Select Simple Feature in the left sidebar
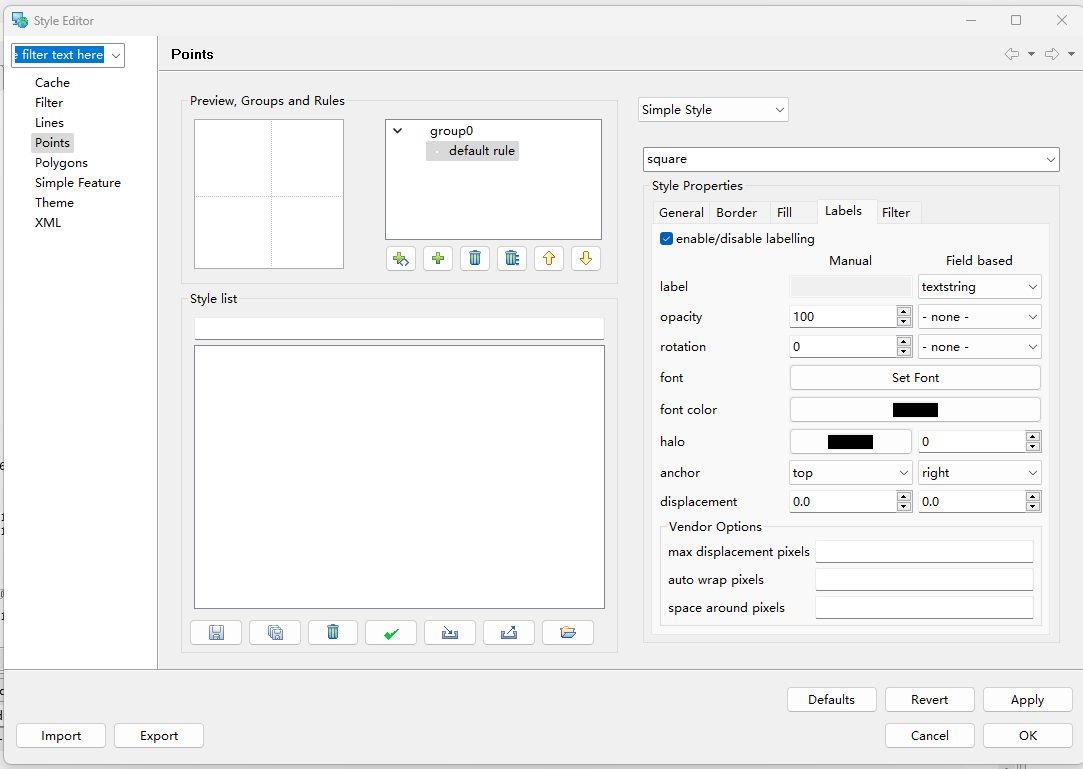The image size is (1083, 769). (78, 183)
